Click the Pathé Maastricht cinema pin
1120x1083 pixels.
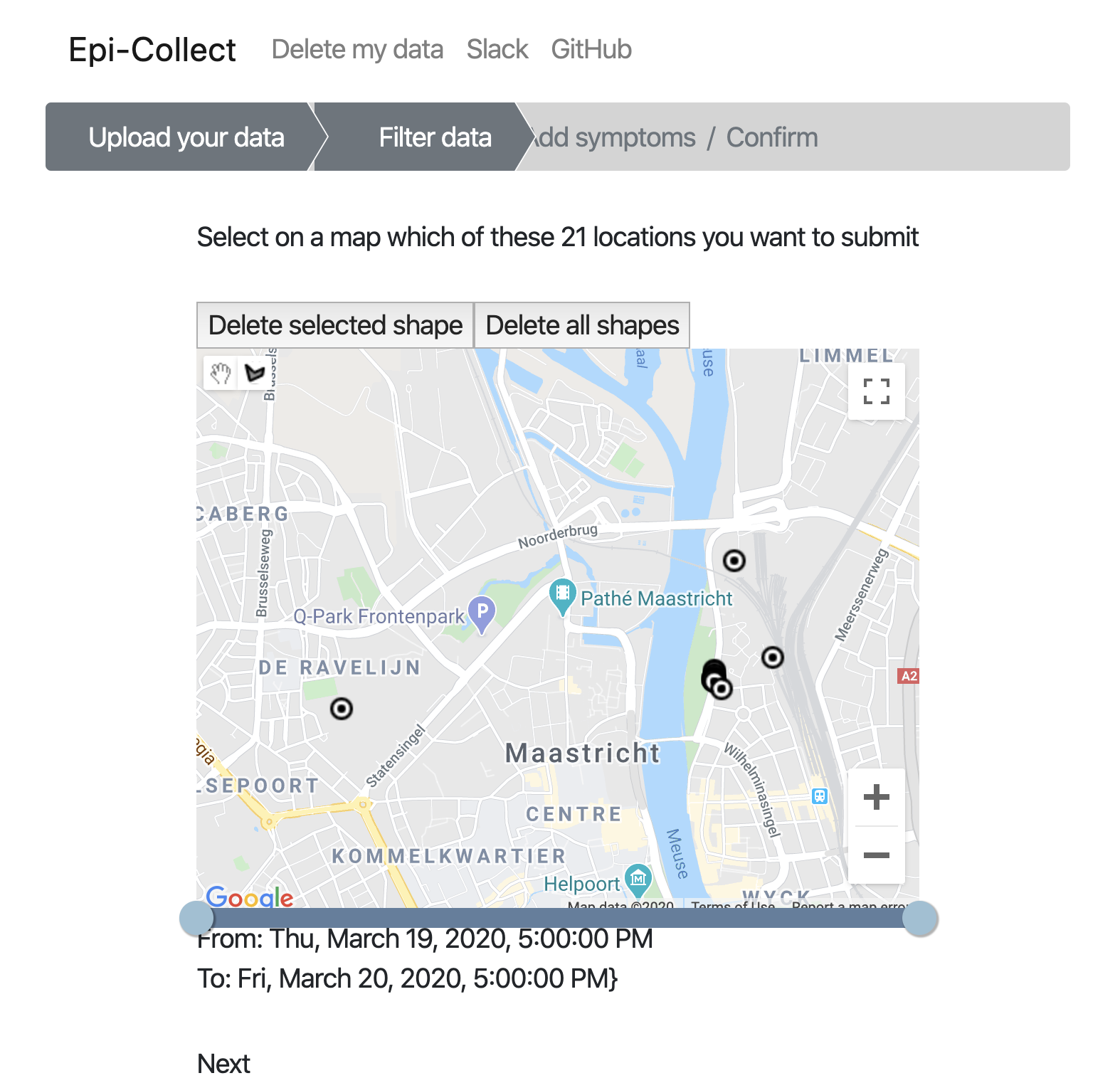[x=562, y=598]
